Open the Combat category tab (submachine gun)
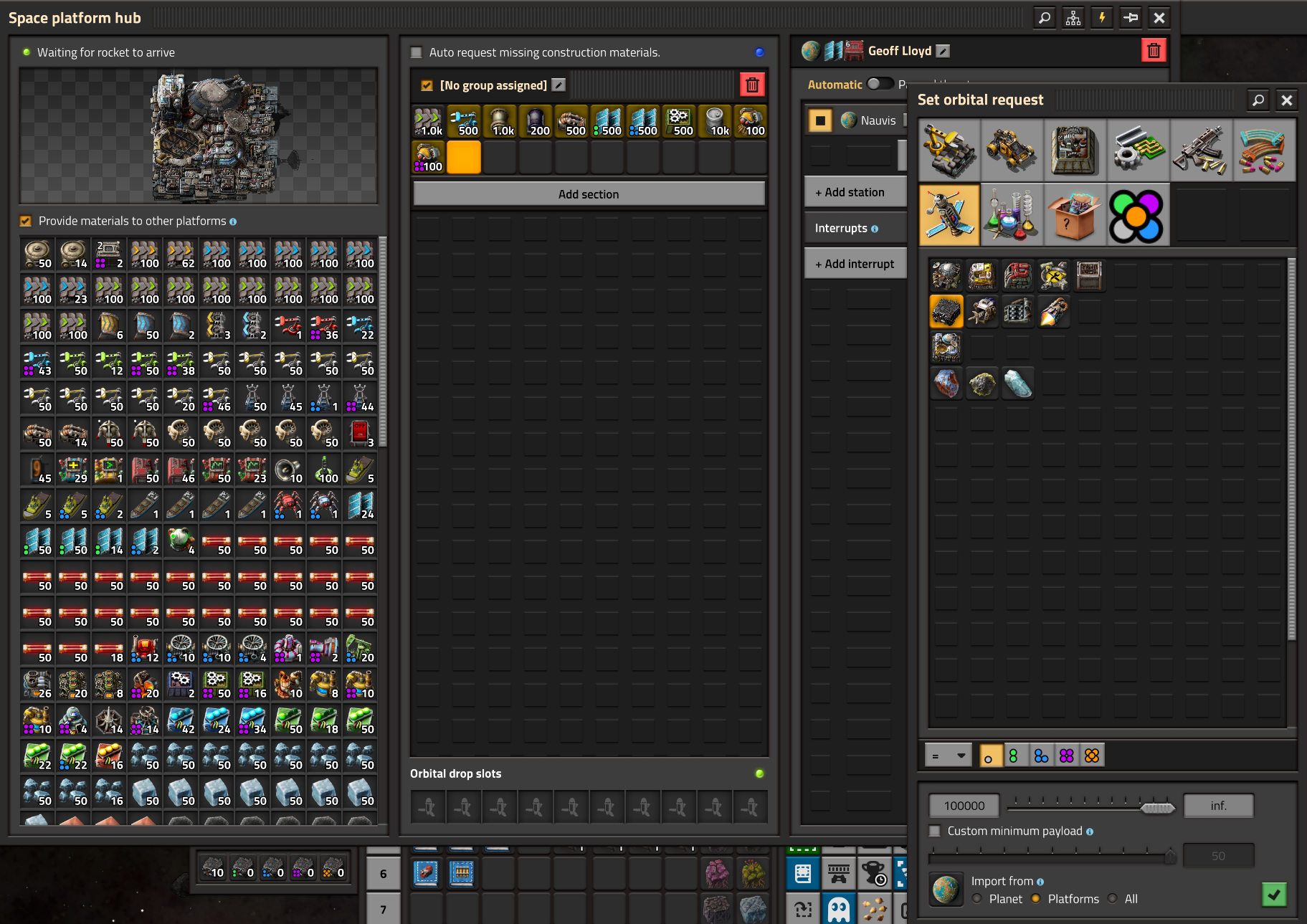 1201,151
